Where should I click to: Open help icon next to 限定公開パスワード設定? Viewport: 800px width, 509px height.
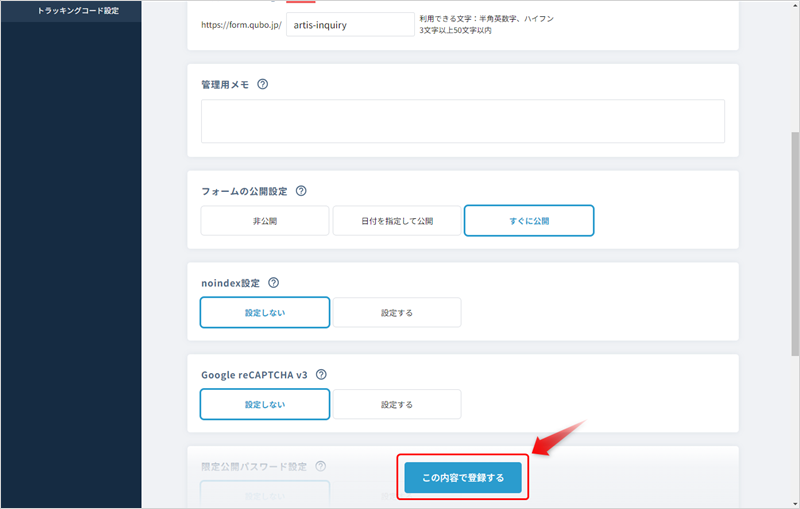pos(320,466)
